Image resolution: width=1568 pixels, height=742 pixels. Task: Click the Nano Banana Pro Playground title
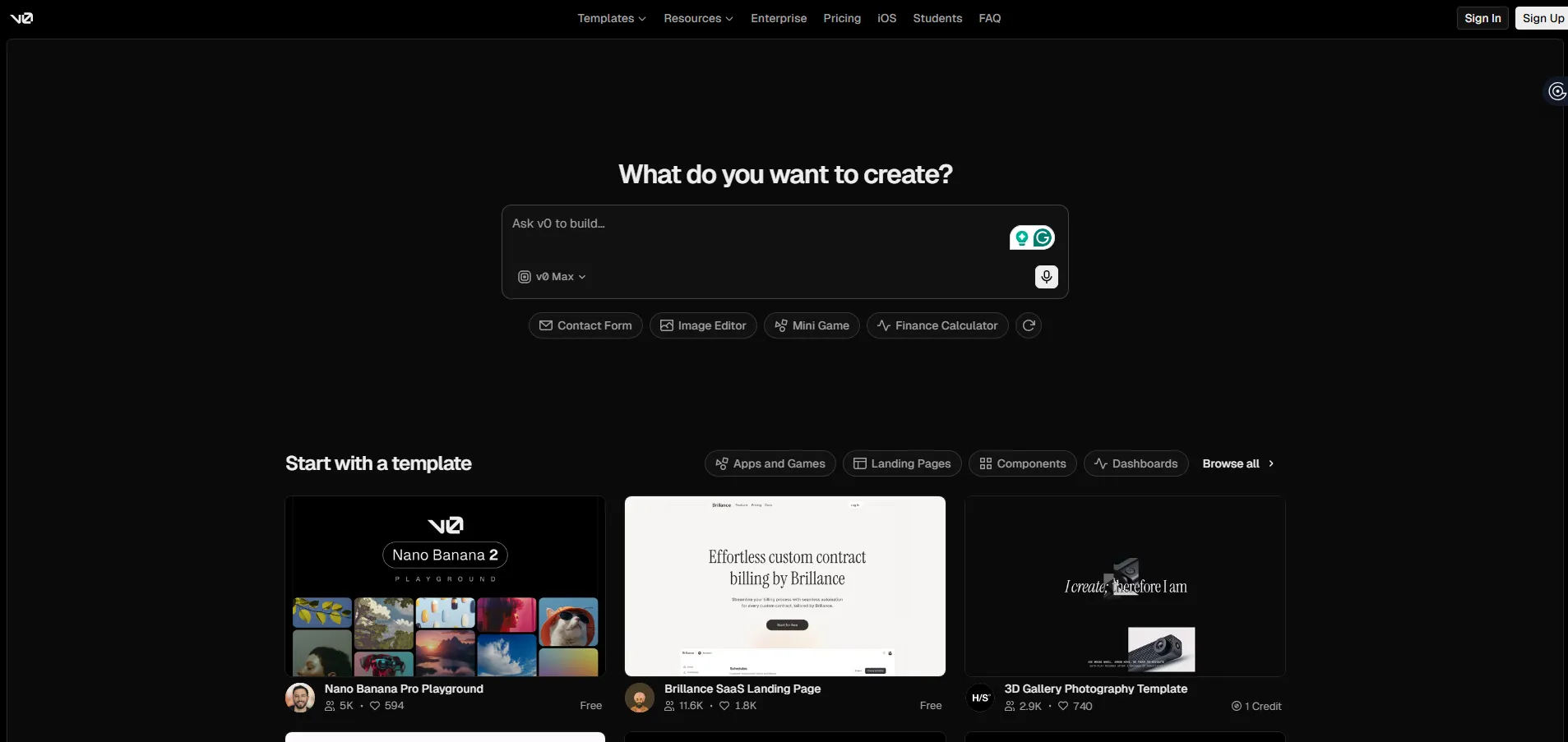[x=404, y=689]
